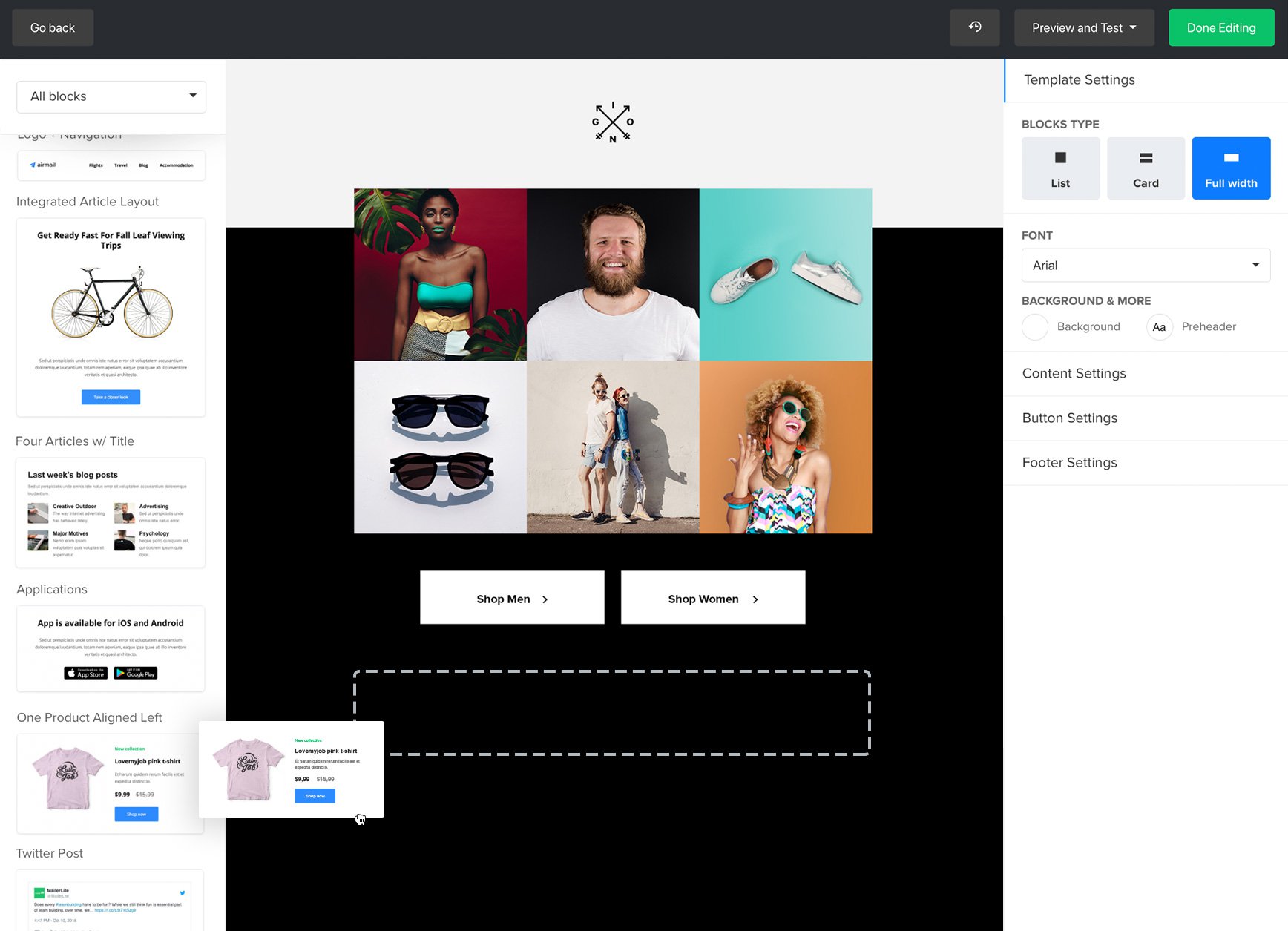This screenshot has width=1288, height=931.
Task: Click the Google Play badge in Applications block
Action: coord(136,674)
